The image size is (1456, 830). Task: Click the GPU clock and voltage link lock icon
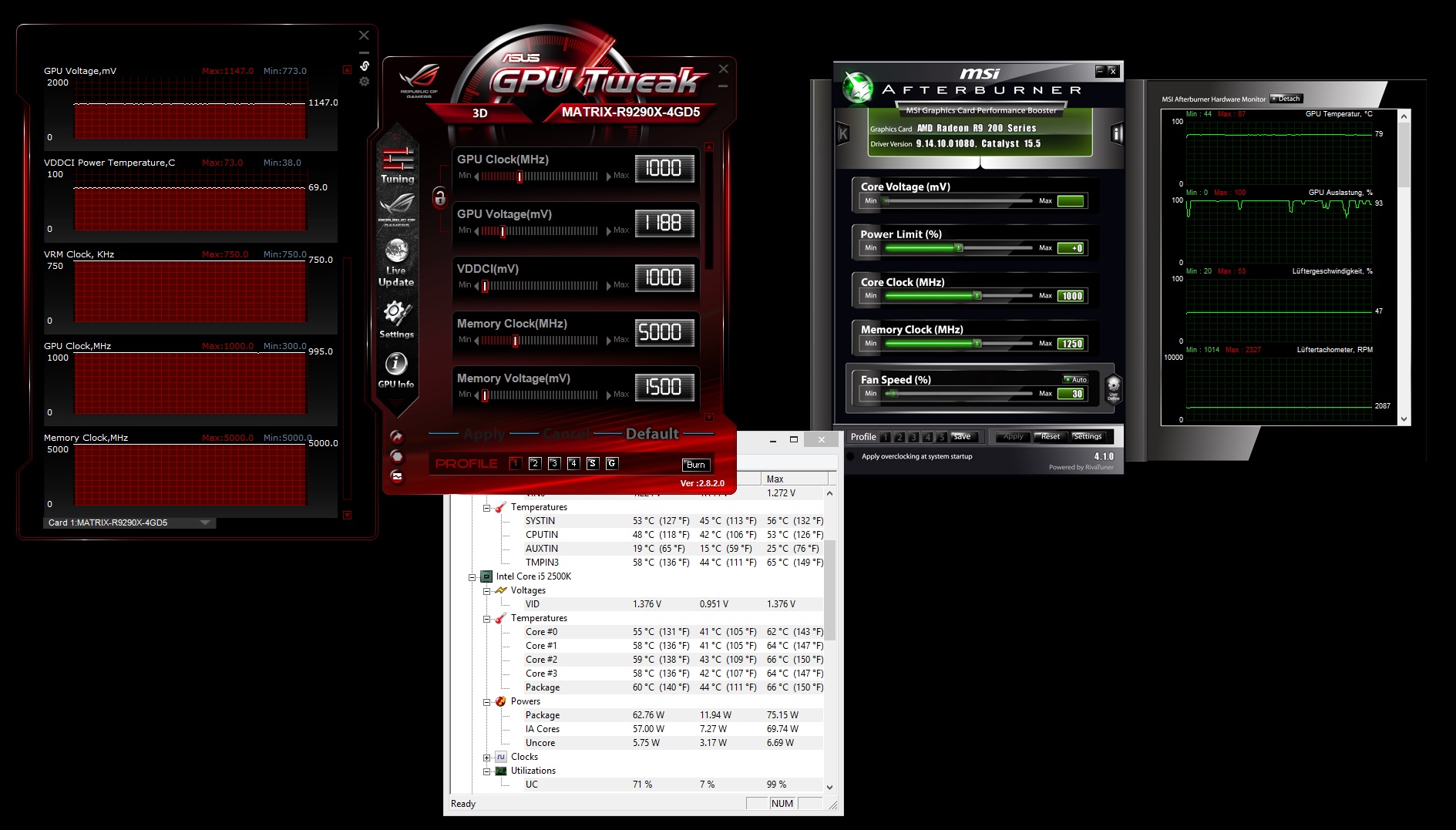click(x=439, y=197)
